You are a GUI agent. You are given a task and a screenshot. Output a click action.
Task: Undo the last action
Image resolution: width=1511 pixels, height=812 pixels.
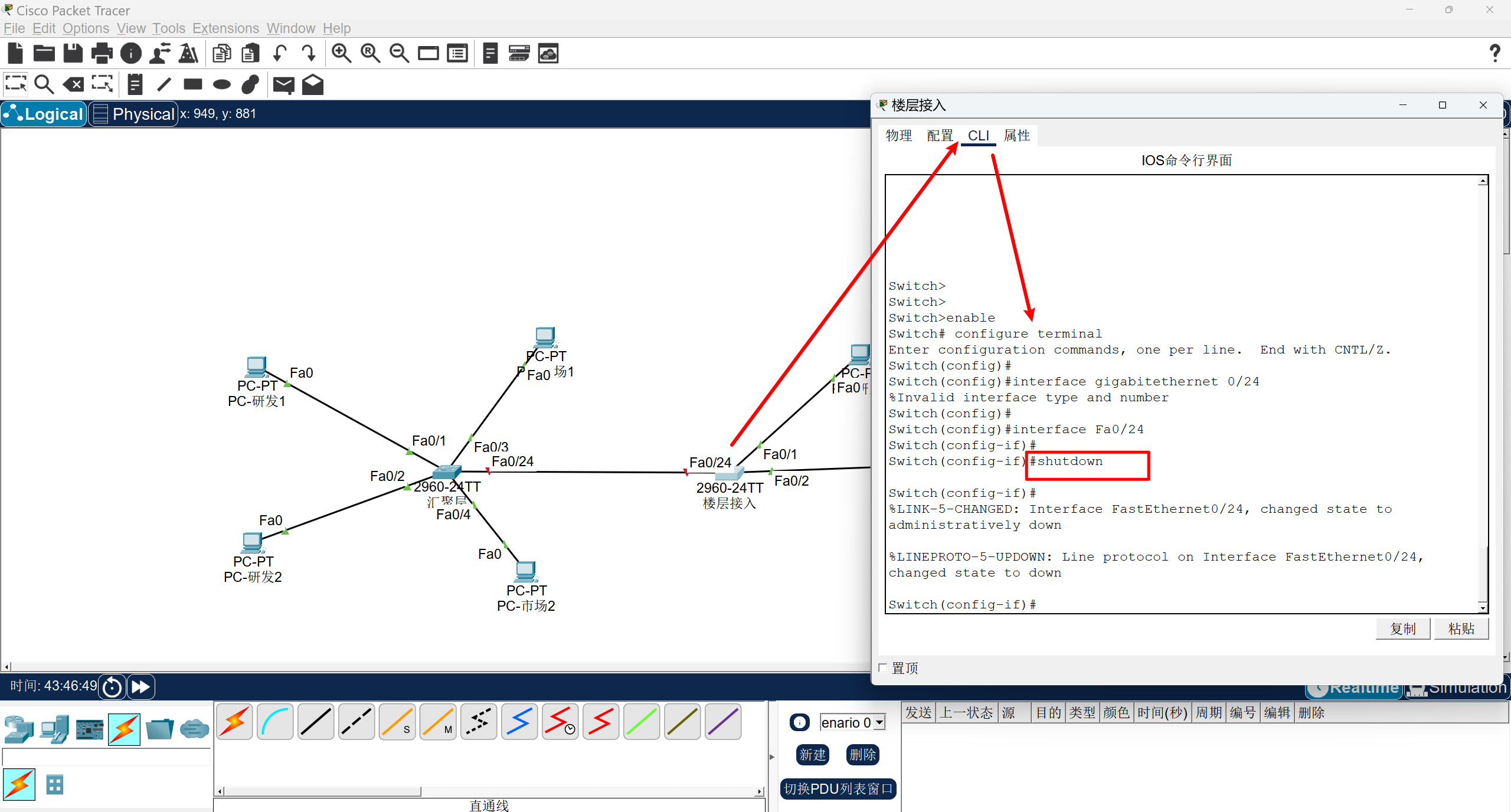280,54
